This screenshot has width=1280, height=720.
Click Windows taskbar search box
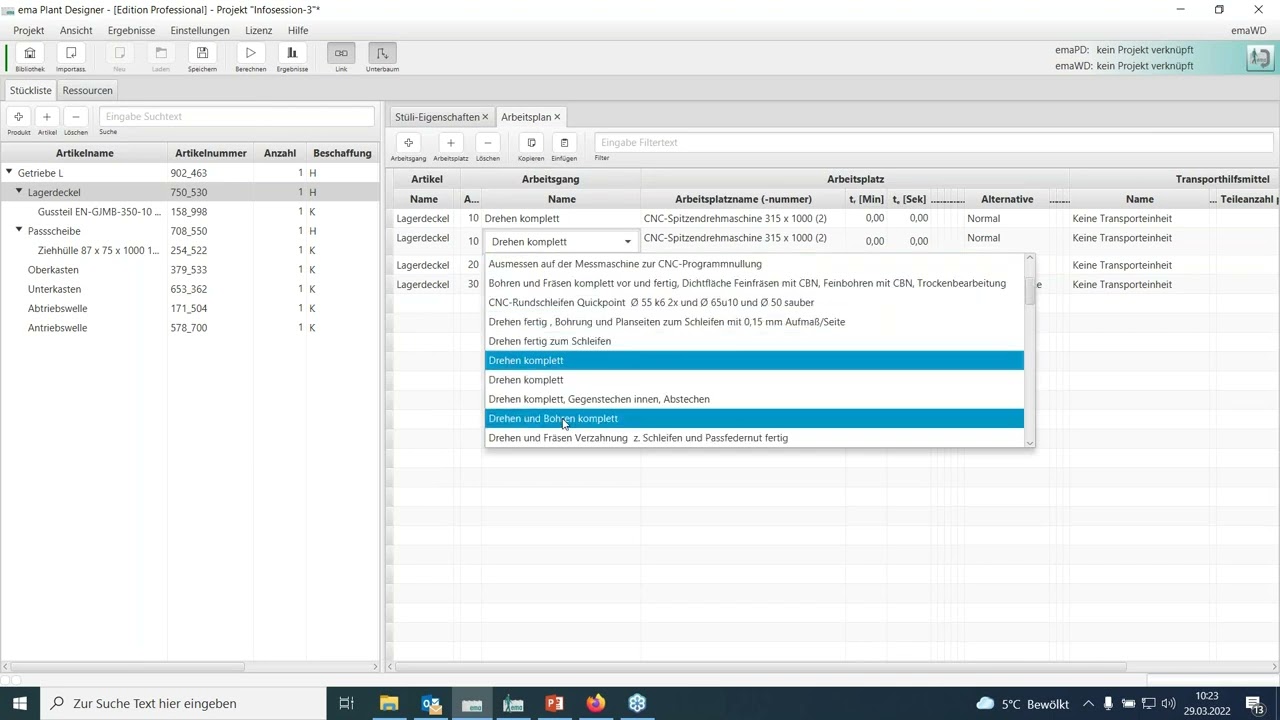185,703
